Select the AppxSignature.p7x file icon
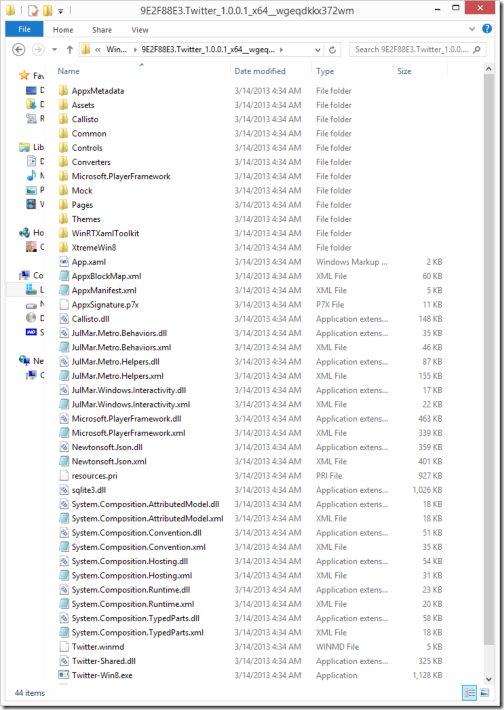Viewport: 504px width, 710px height. point(64,304)
